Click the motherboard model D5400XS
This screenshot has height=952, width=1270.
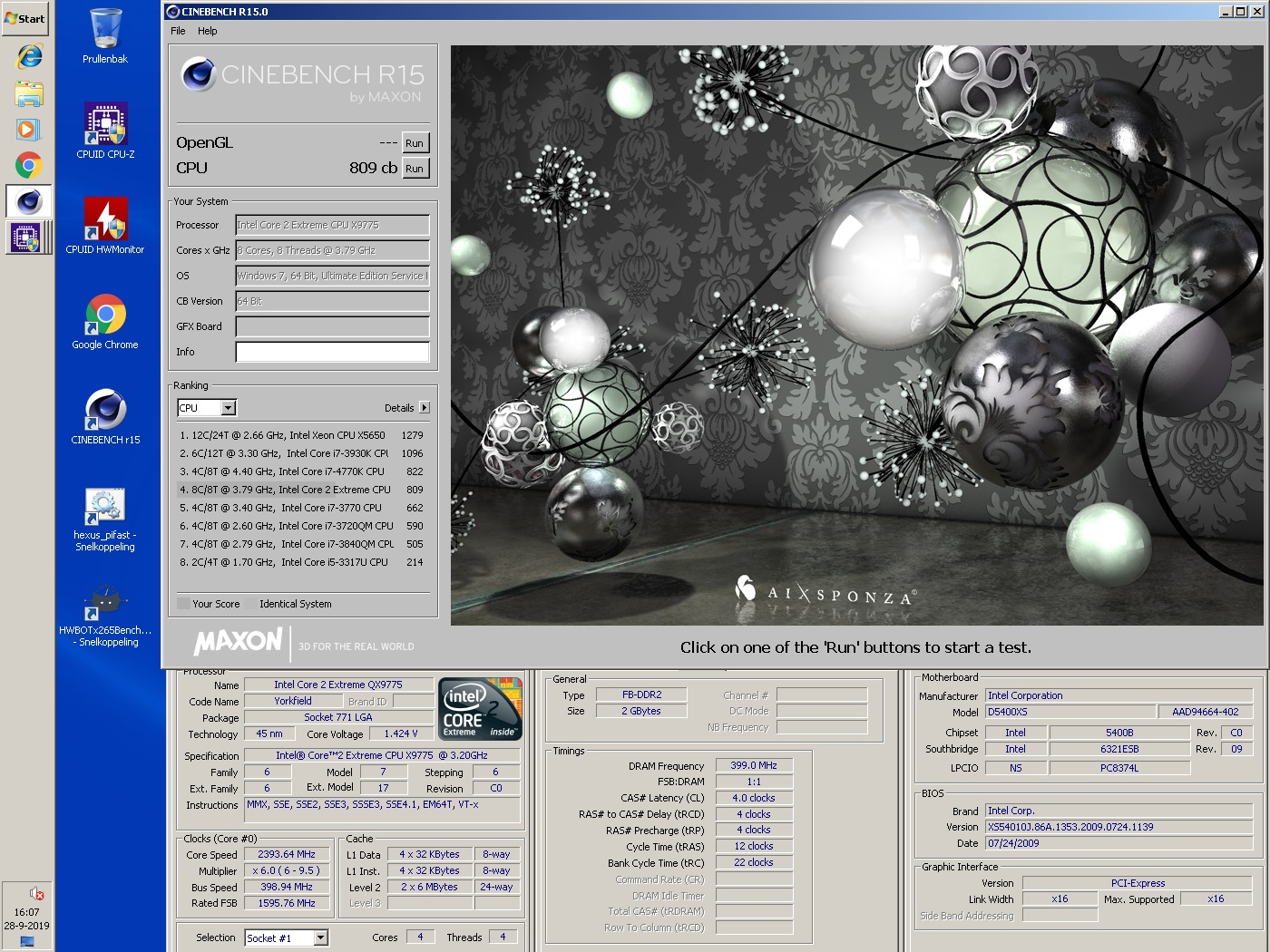pyautogui.click(x=1070, y=713)
